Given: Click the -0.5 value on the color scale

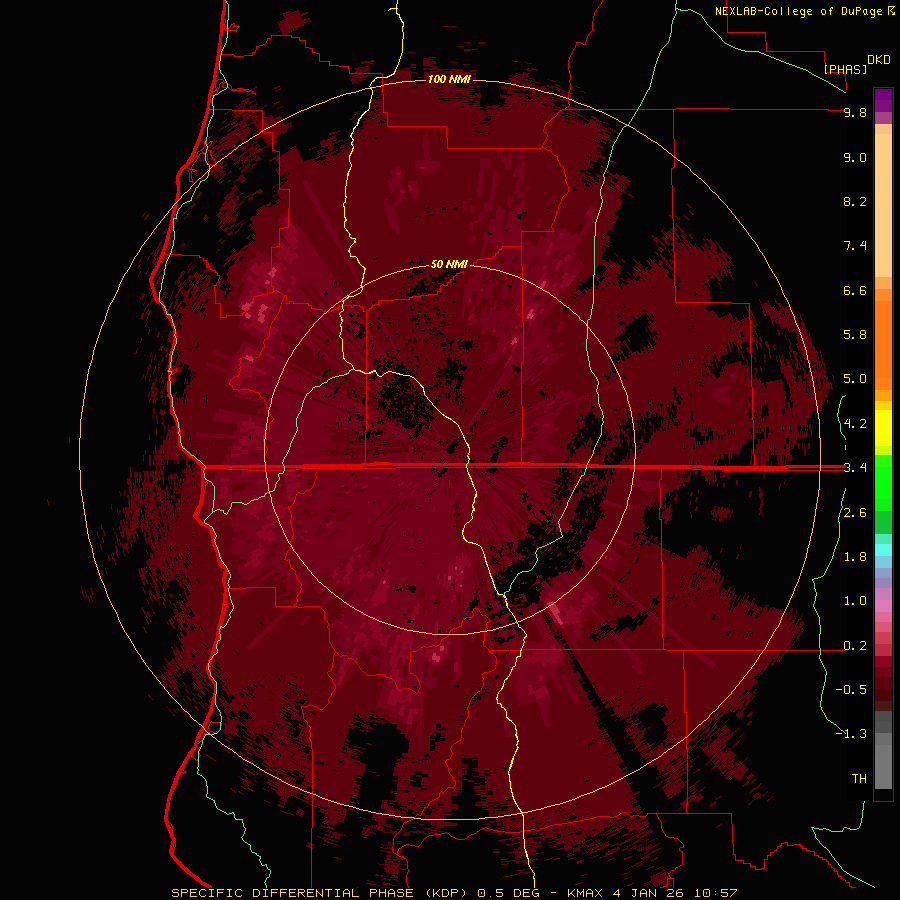Looking at the screenshot, I should pyautogui.click(x=851, y=690).
